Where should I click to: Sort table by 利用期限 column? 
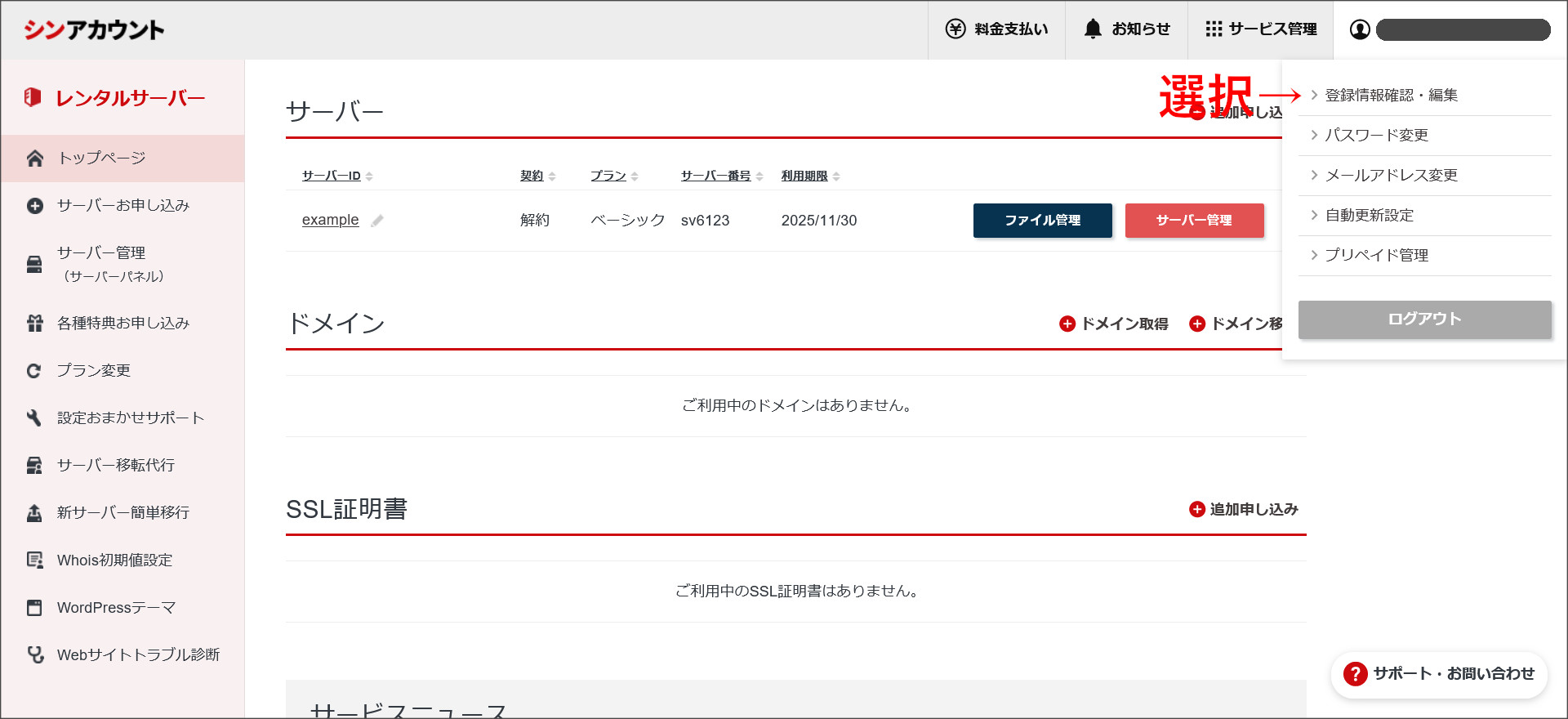[x=810, y=176]
